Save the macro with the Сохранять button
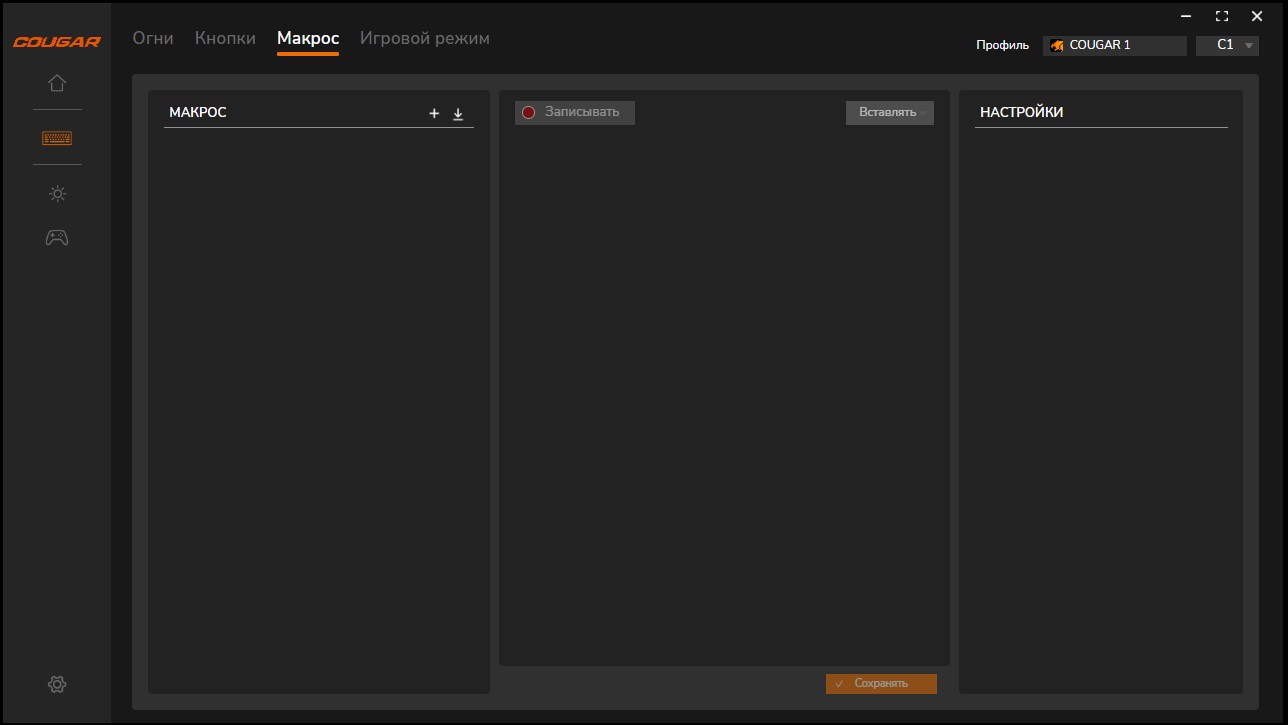 click(881, 683)
